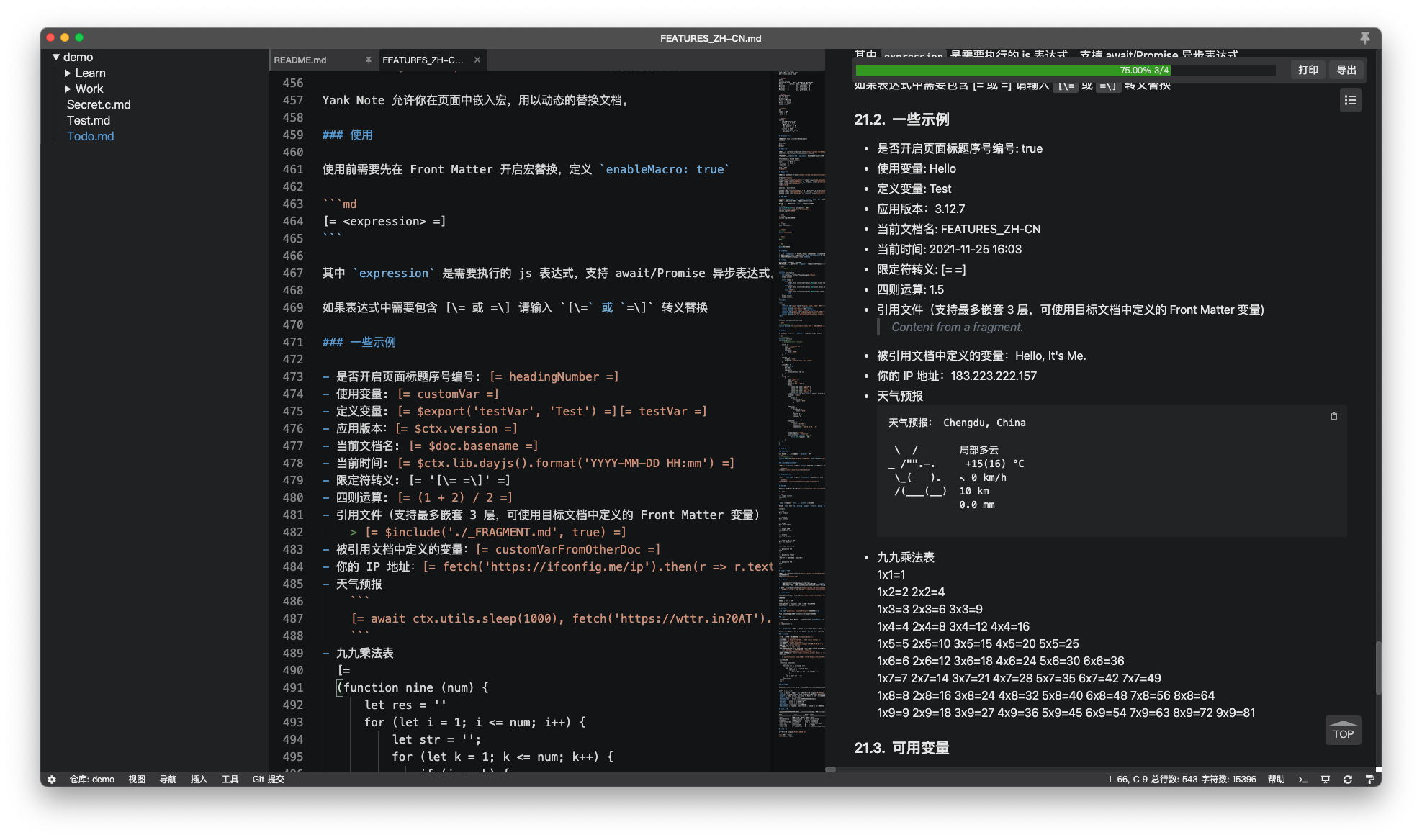Open Secret.c.md in the file tree
Viewport: 1422px width, 840px height.
pyautogui.click(x=99, y=104)
